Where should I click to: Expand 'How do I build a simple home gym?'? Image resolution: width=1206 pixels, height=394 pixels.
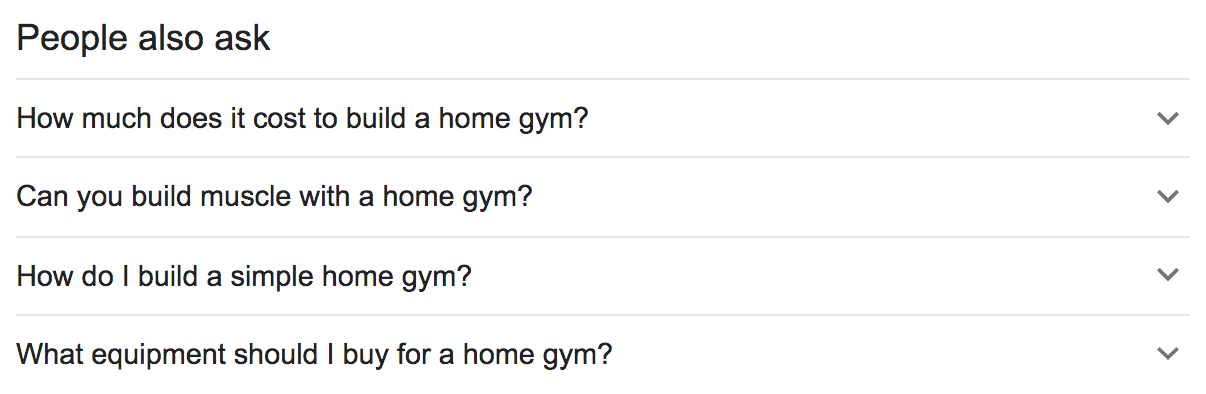point(603,275)
